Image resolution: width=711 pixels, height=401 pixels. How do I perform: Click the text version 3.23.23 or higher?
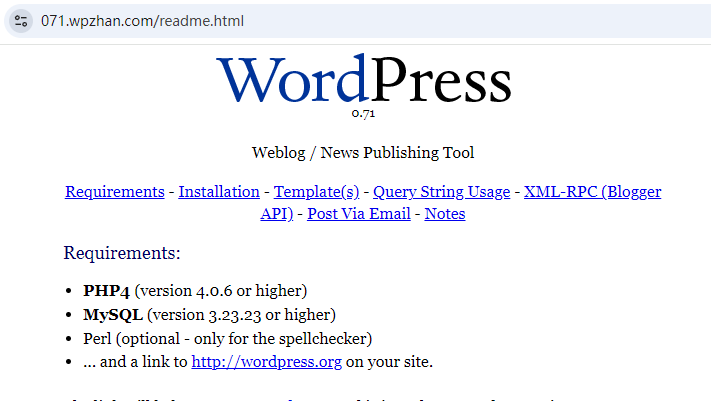(236, 315)
